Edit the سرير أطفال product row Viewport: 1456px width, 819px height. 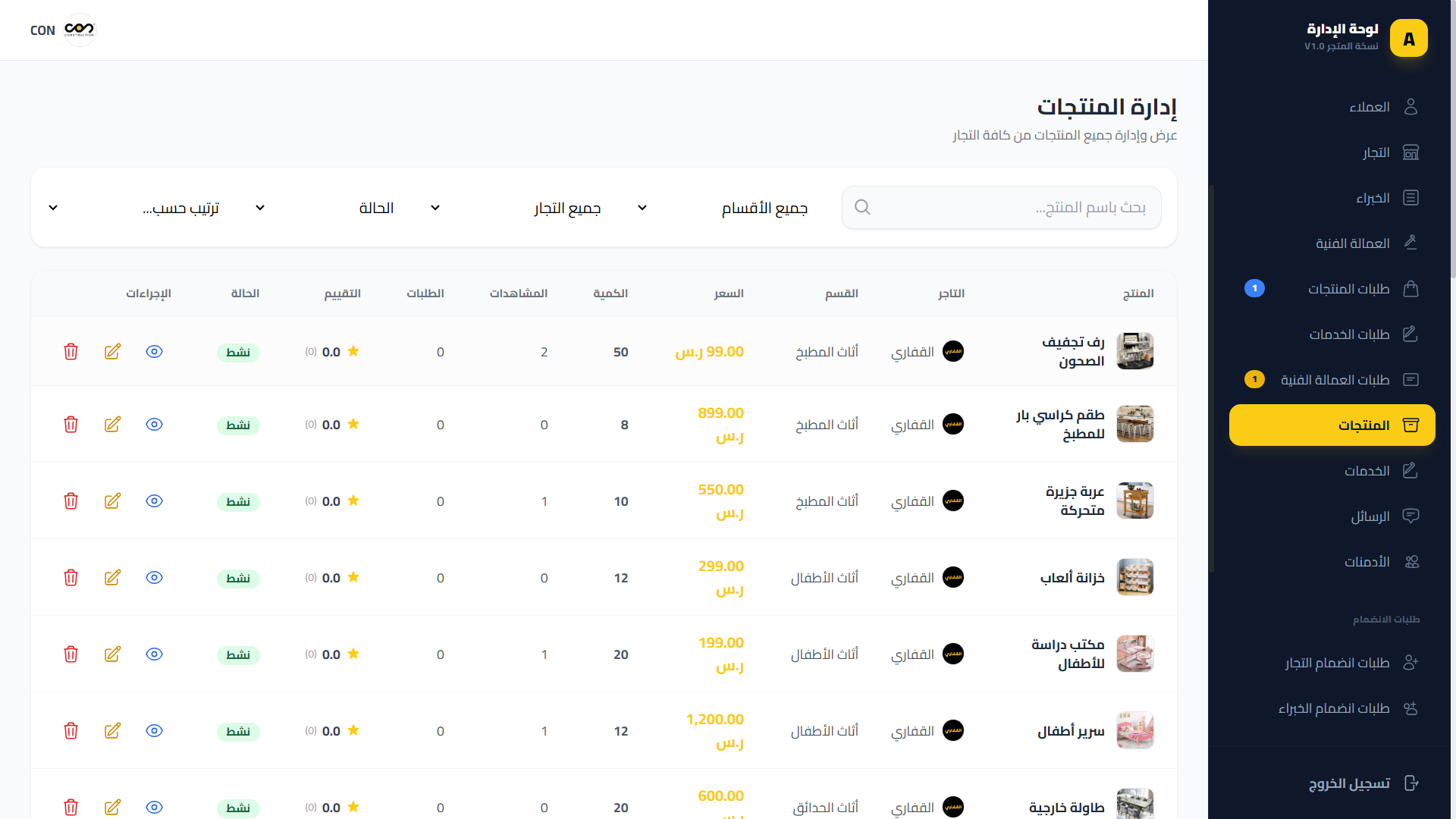click(112, 731)
